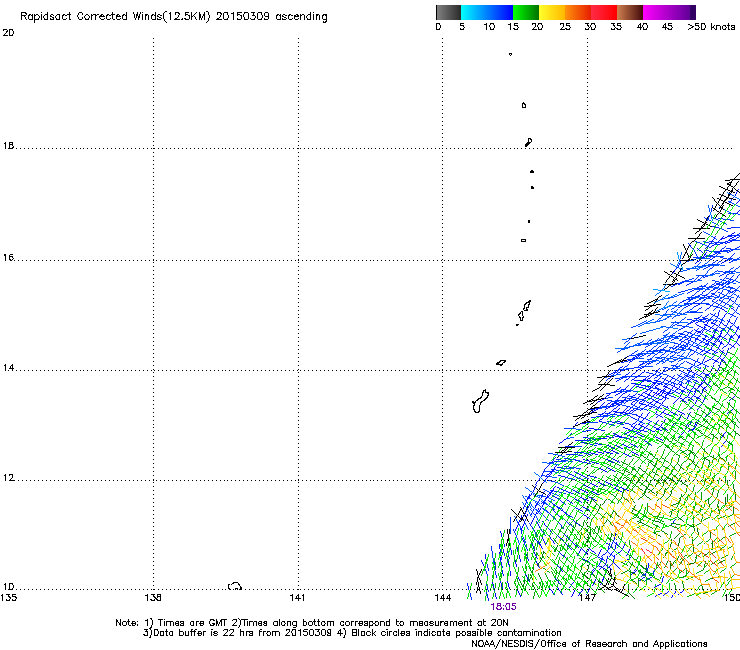Click the latitude label 20
Image resolution: width=740 pixels, height=650 pixels.
pyautogui.click(x=8, y=33)
